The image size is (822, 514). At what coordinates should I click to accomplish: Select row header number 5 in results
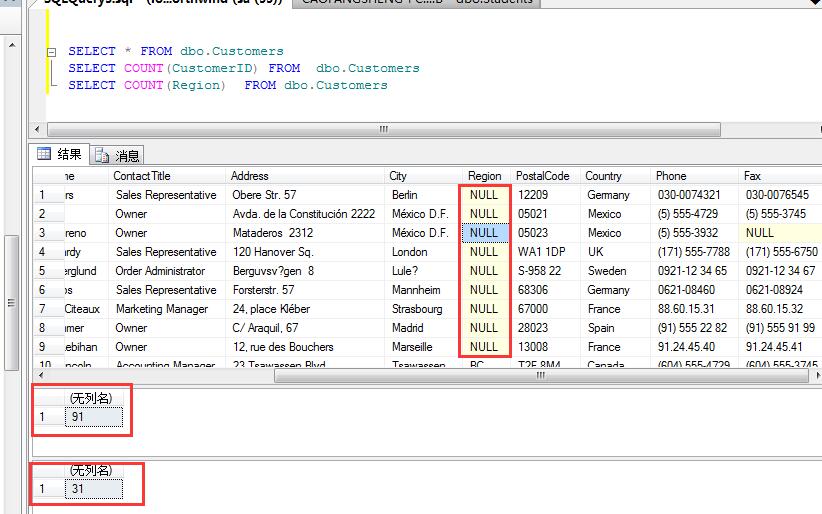pyautogui.click(x=42, y=271)
